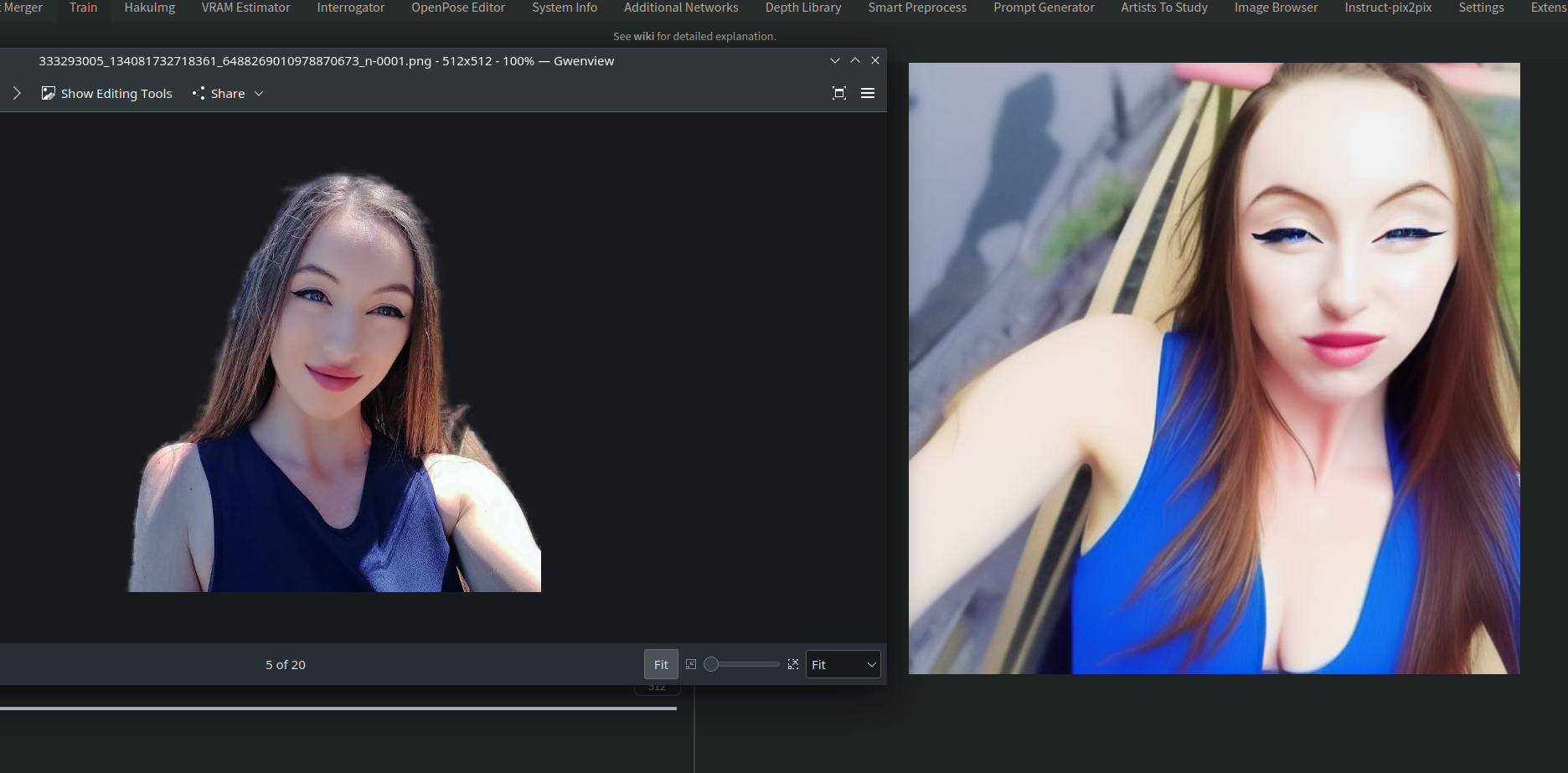The width and height of the screenshot is (1568, 773).
Task: Select the Depth Library tab
Action: (x=803, y=8)
